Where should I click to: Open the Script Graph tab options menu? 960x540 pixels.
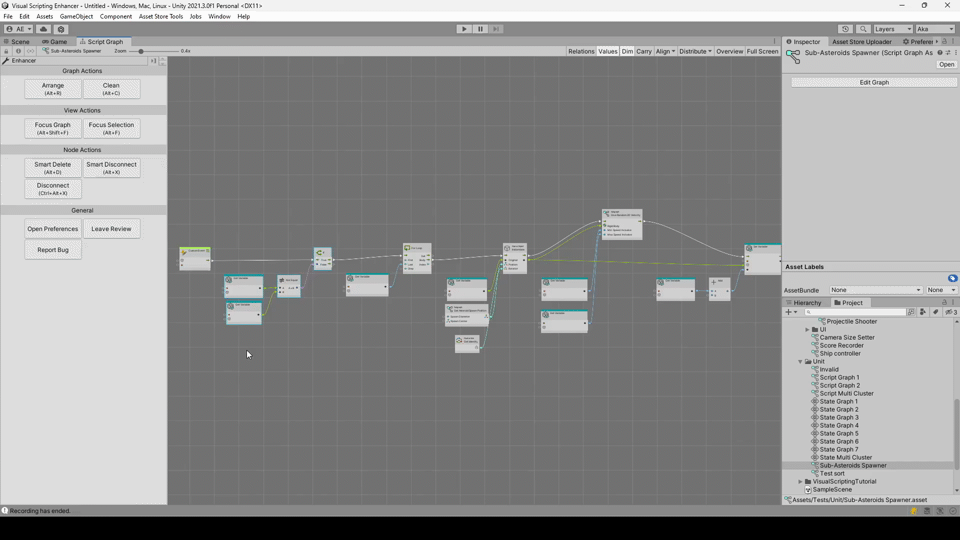coord(774,42)
